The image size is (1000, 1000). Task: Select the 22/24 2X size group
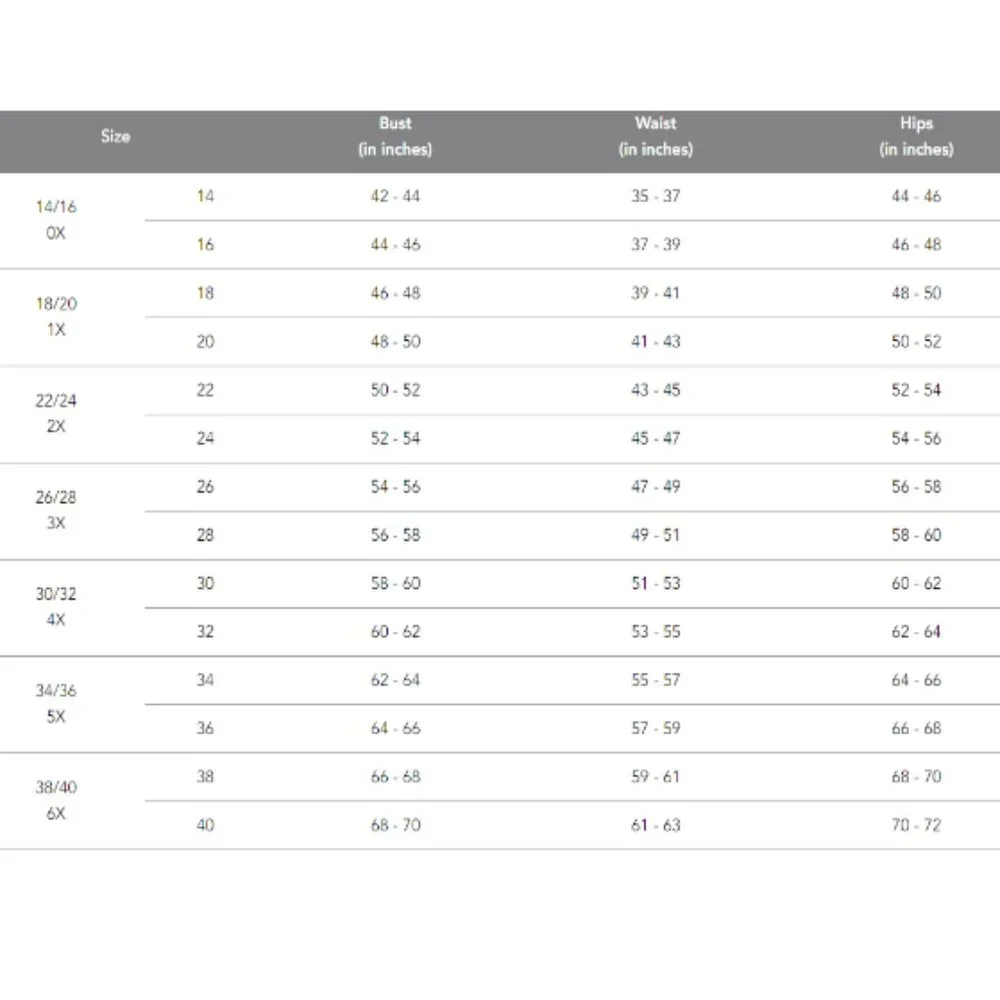coord(56,413)
